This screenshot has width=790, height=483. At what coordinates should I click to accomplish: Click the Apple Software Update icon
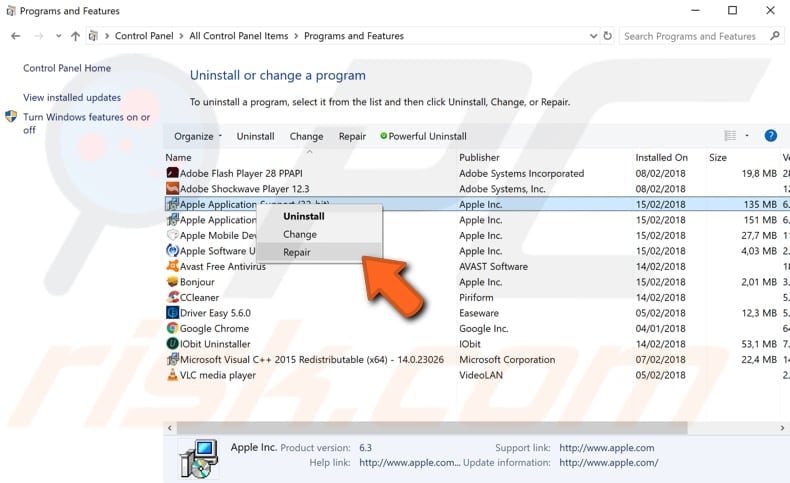(172, 251)
